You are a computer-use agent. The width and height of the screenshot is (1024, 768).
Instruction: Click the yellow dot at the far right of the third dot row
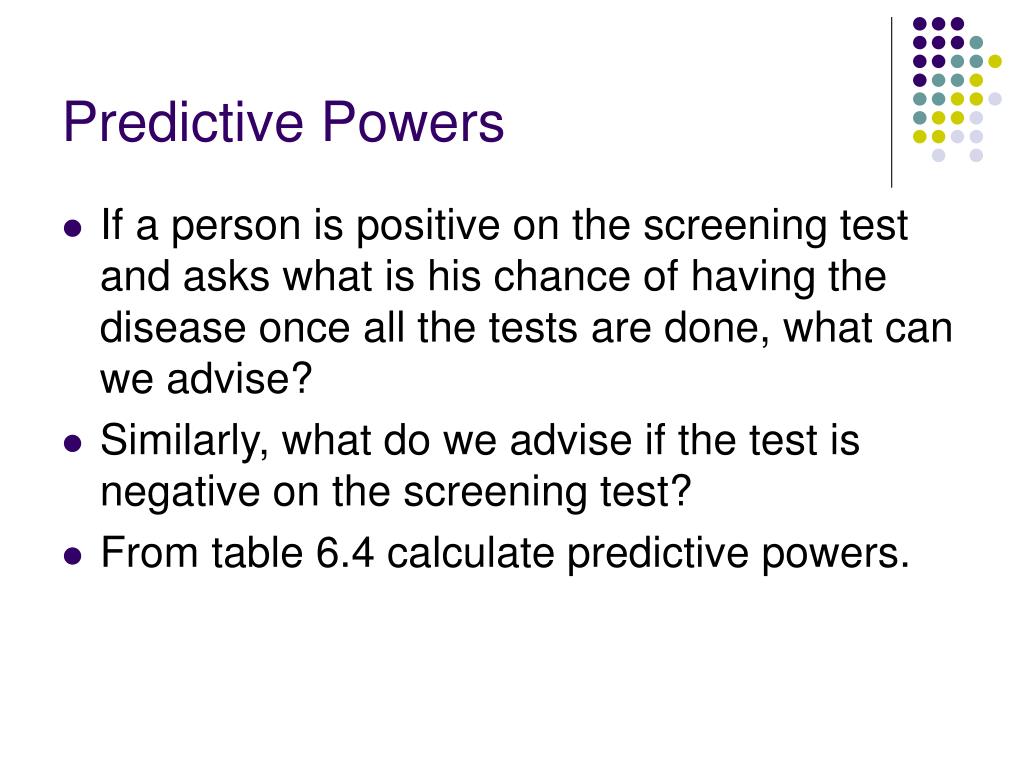995,61
